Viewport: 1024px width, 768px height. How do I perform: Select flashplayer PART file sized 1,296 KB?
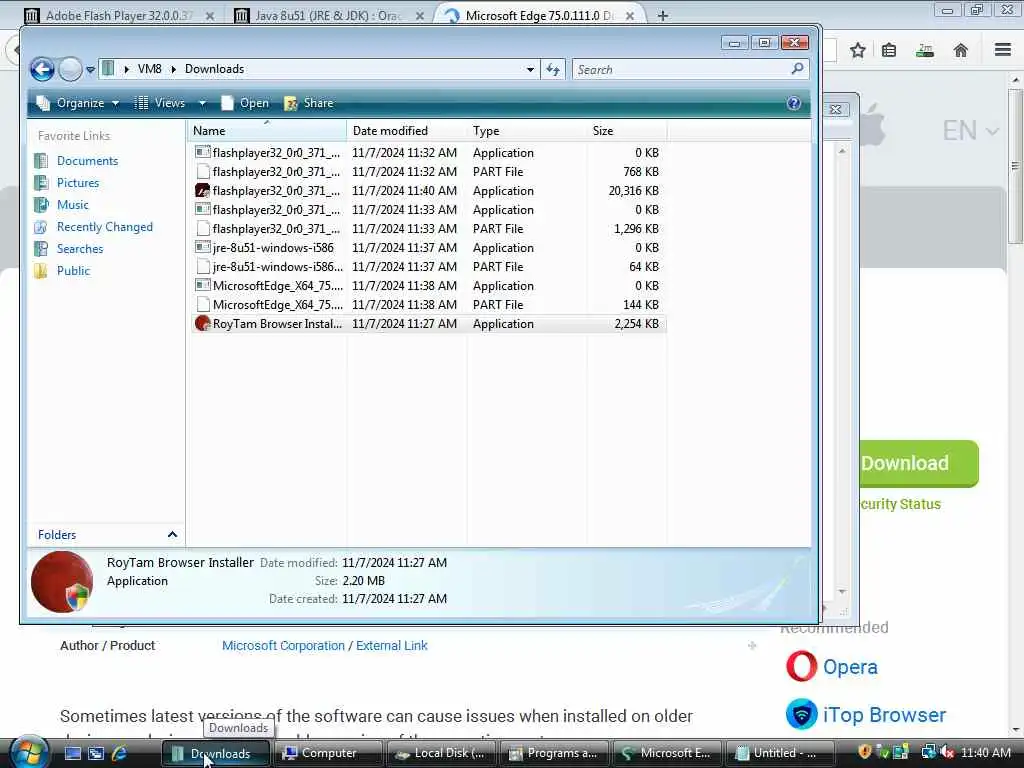[x=428, y=229]
